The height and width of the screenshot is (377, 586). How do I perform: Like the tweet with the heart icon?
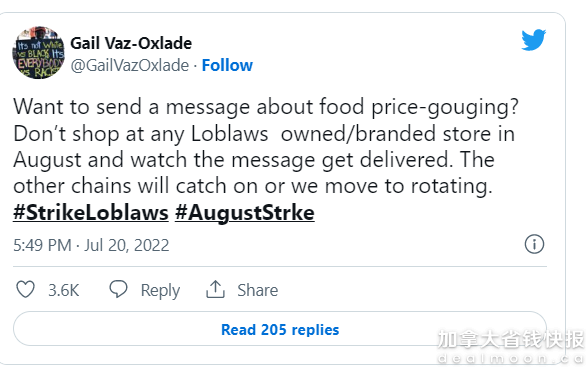tap(25, 290)
